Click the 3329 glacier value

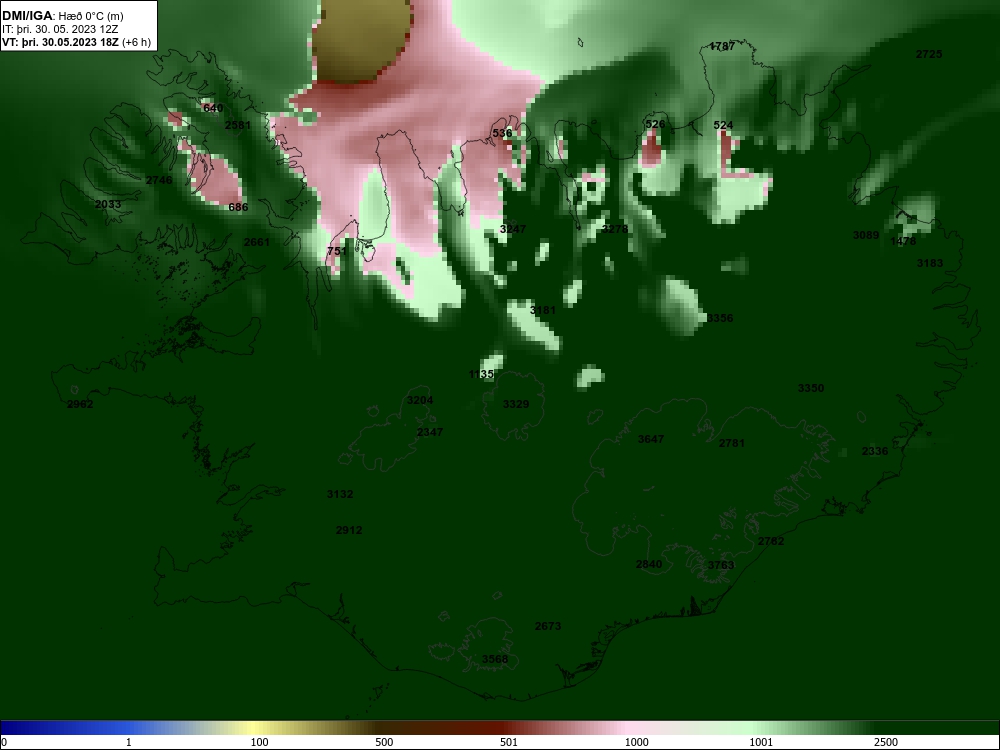[516, 404]
